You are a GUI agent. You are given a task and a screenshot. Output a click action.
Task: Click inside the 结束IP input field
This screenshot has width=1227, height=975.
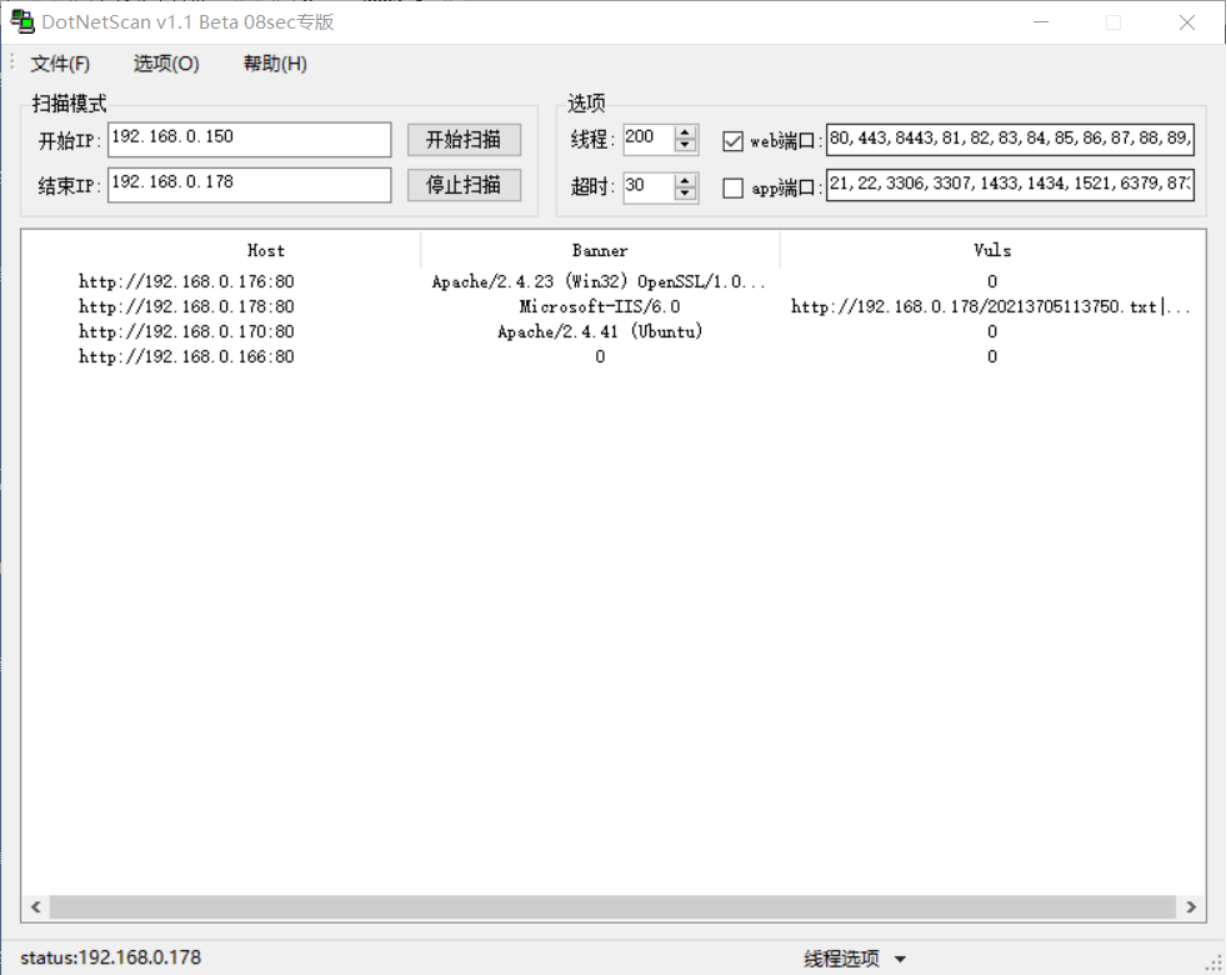248,184
